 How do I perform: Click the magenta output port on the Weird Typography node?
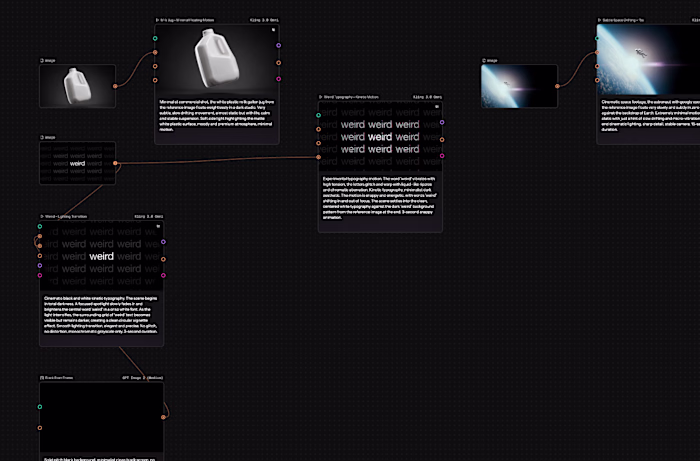(x=442, y=156)
